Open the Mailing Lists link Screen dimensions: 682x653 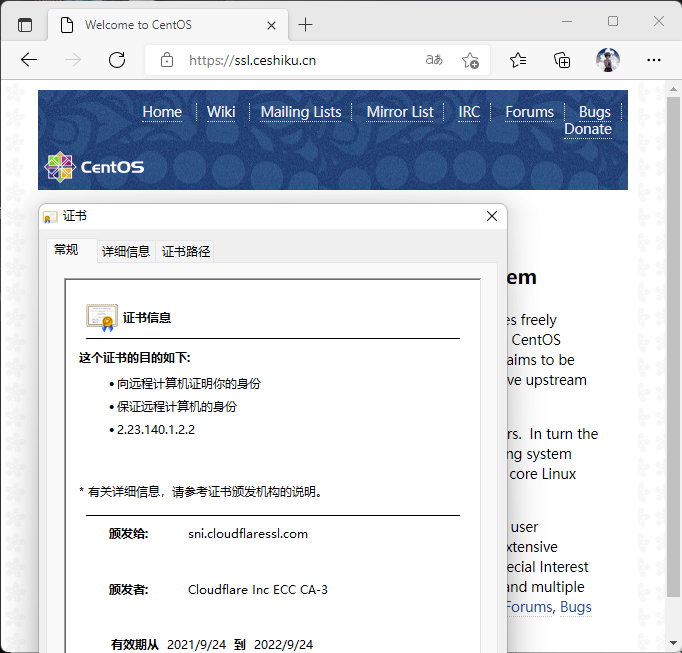click(301, 112)
